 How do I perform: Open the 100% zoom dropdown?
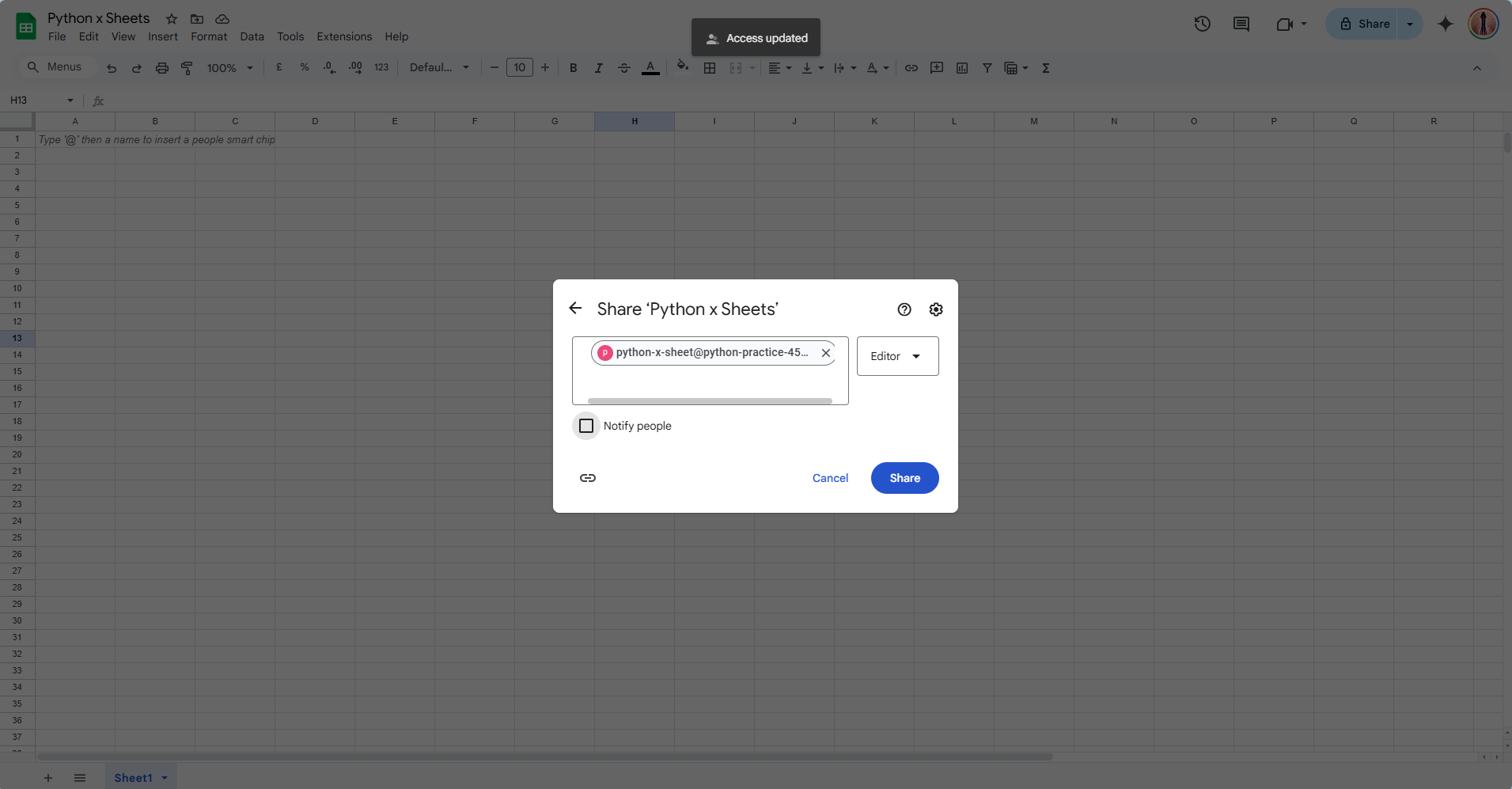pyautogui.click(x=229, y=68)
